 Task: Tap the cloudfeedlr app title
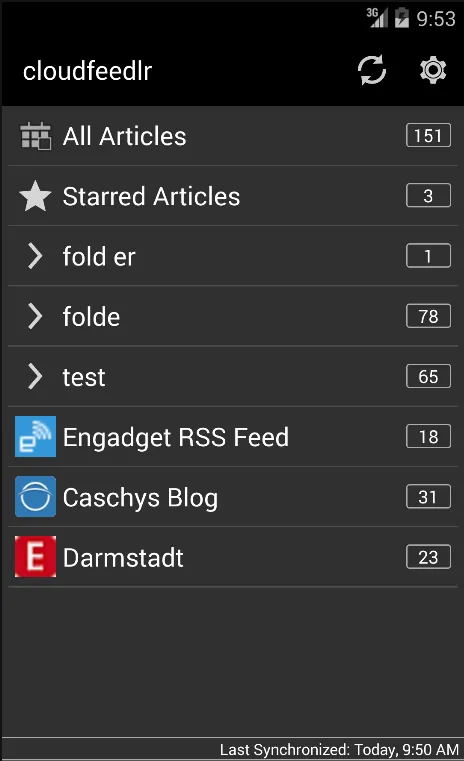click(87, 71)
